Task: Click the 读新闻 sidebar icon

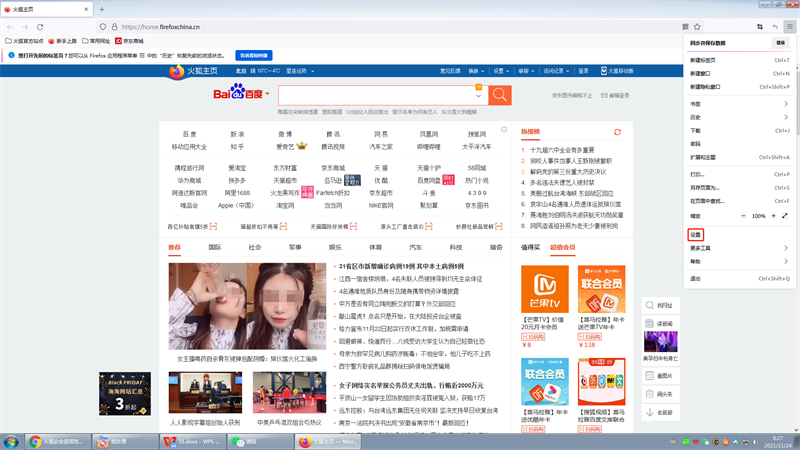Action: point(649,323)
